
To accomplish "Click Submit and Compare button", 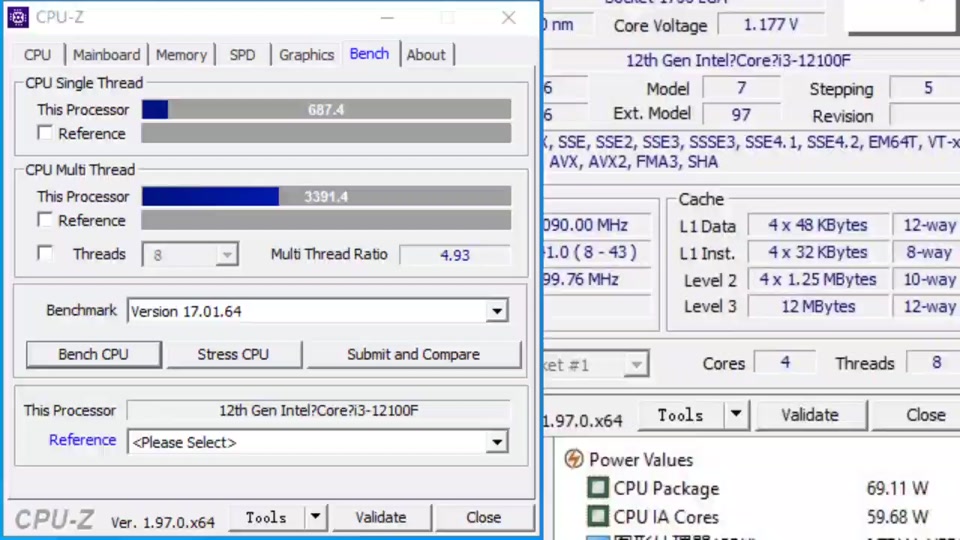I will 413,354.
